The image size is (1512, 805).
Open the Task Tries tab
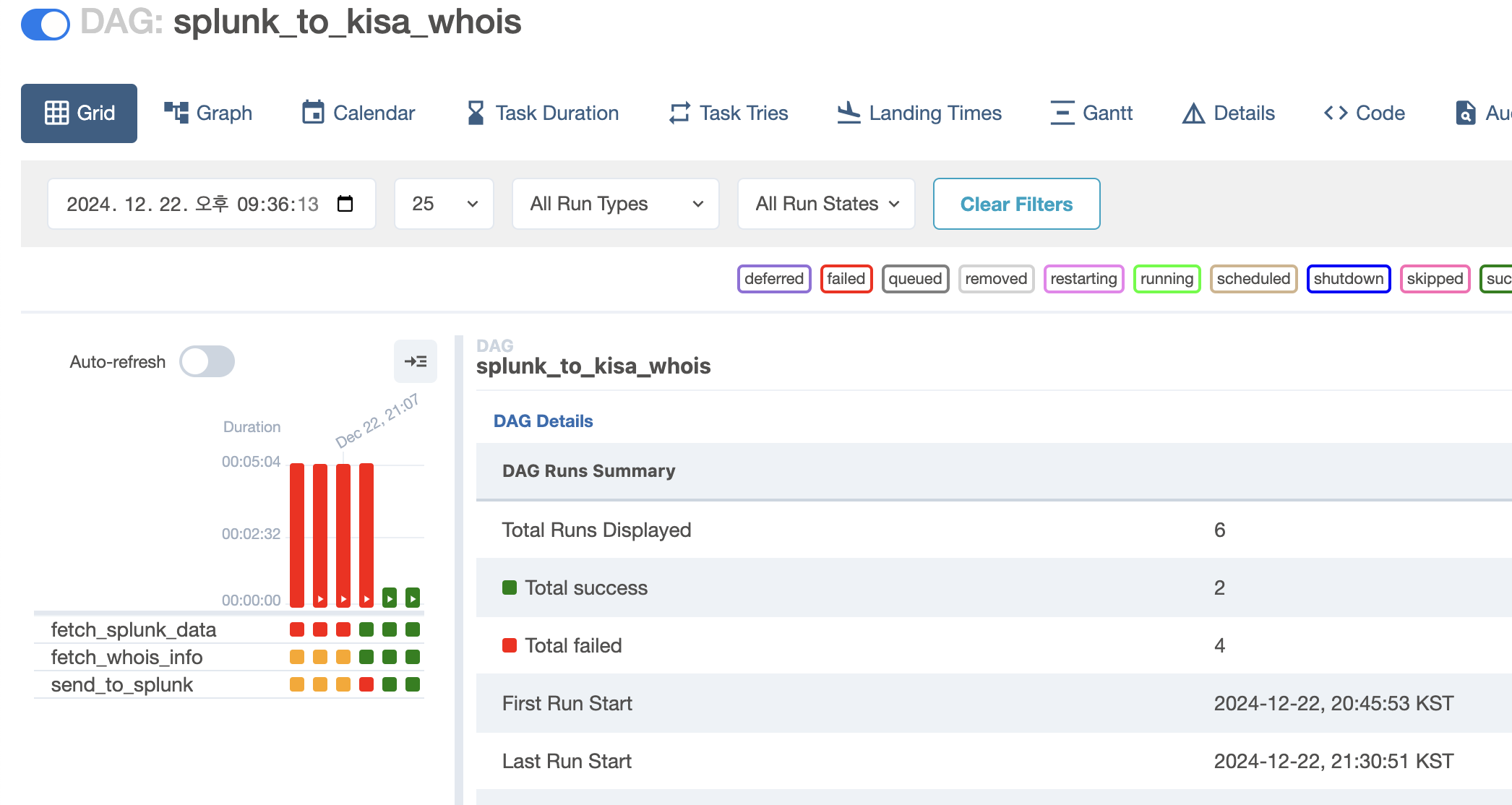coord(729,113)
